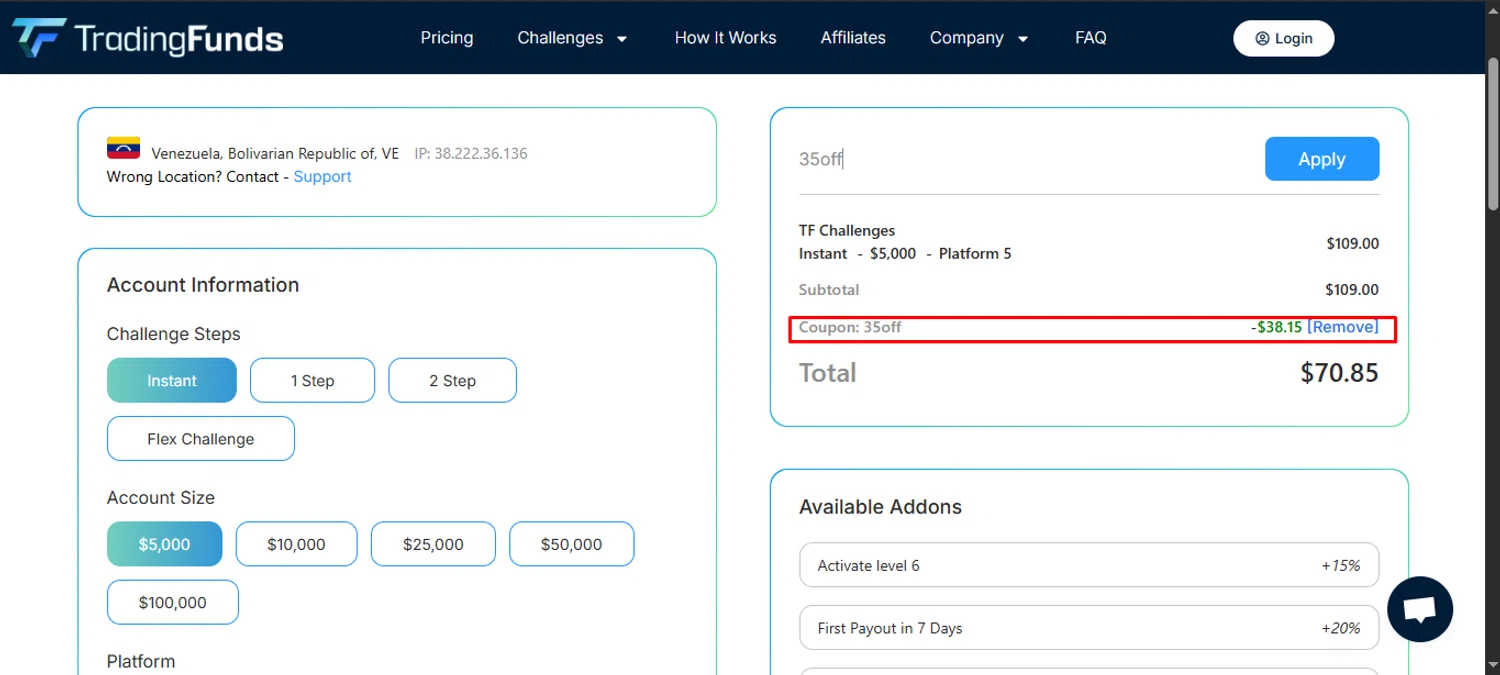Click the TradingFunds logo

click(x=148, y=38)
